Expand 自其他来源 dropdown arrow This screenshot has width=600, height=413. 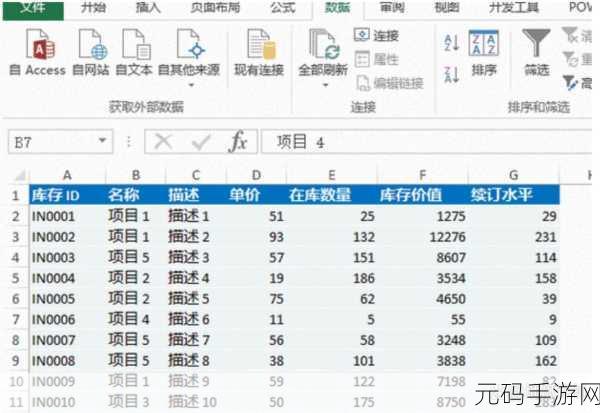[191, 85]
